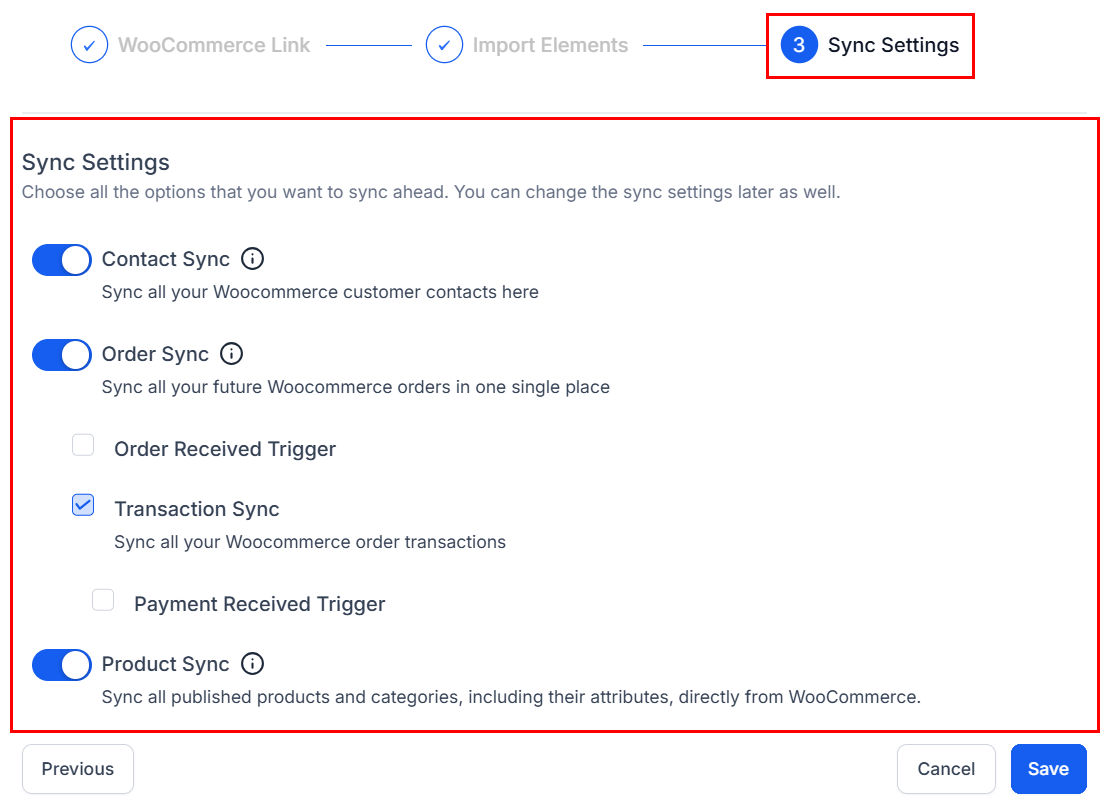Click the step 3 number badge
1112x812 pixels.
pyautogui.click(x=799, y=45)
